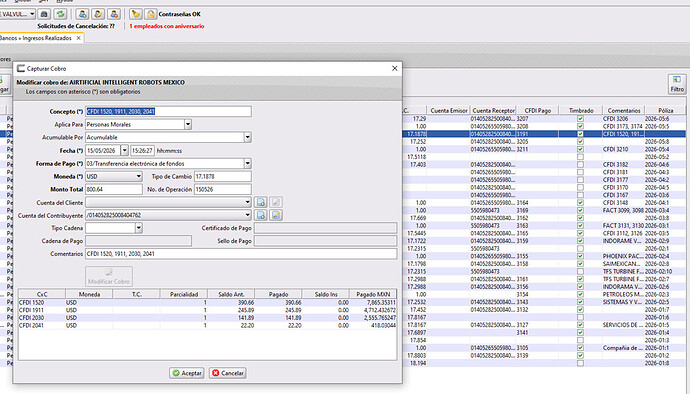Click the Monto Total field
The width and height of the screenshot is (690, 394).
(x=114, y=189)
